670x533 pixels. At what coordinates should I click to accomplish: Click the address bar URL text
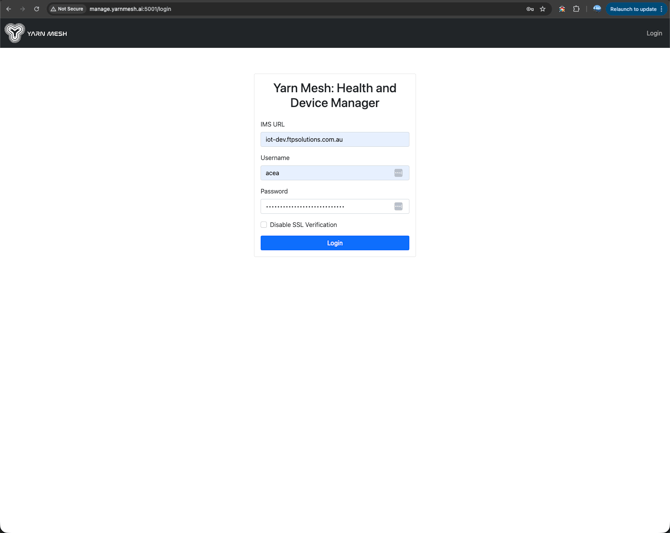pos(130,9)
